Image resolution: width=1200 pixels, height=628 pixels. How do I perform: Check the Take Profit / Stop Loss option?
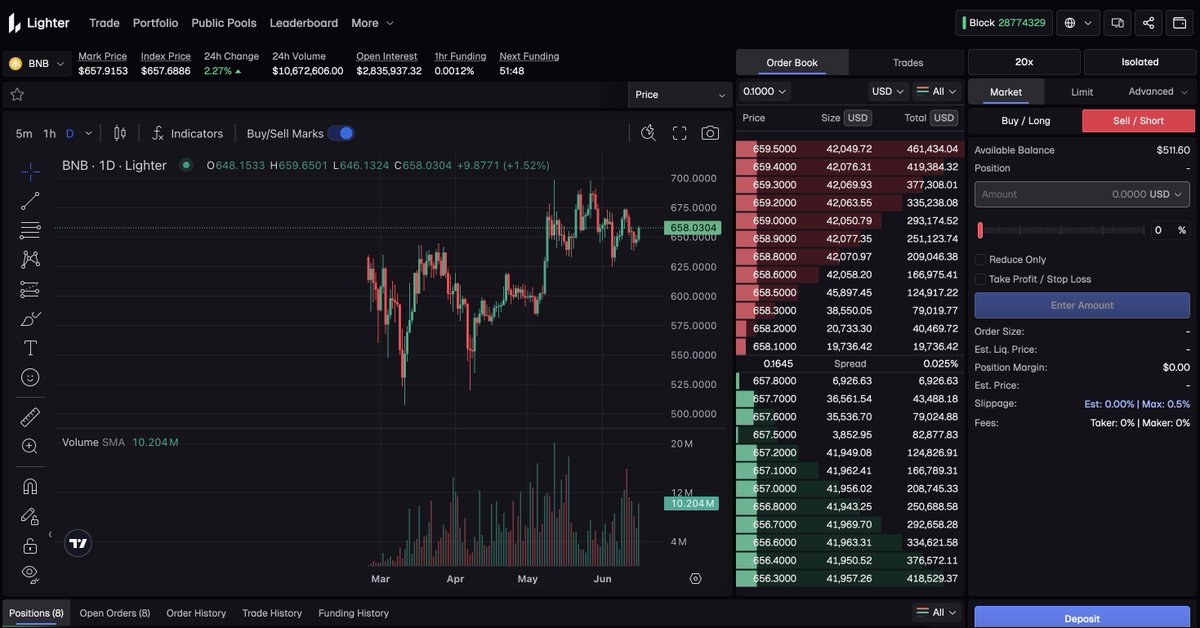tap(978, 279)
